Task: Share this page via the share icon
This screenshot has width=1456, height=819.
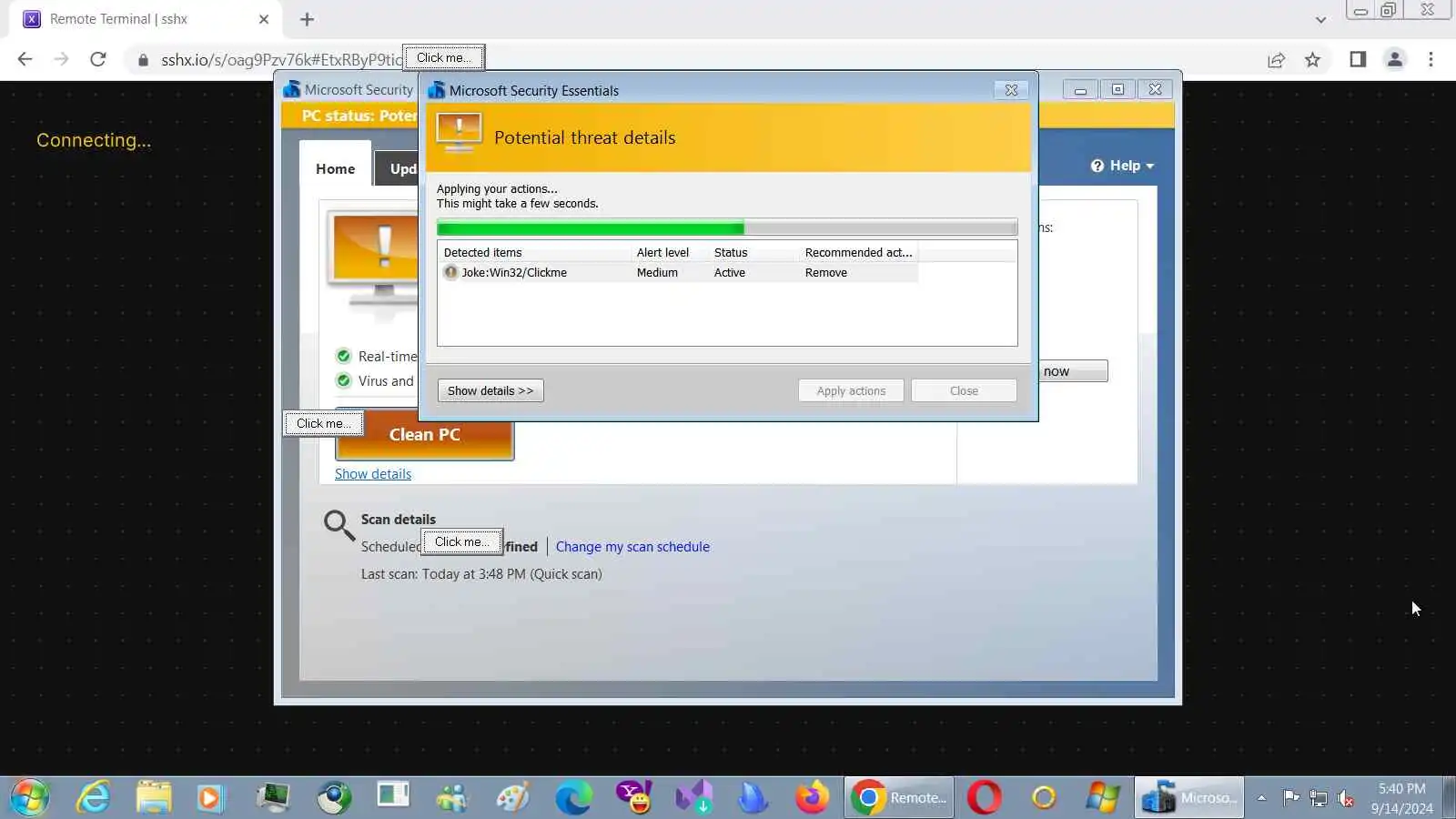Action: [1276, 59]
